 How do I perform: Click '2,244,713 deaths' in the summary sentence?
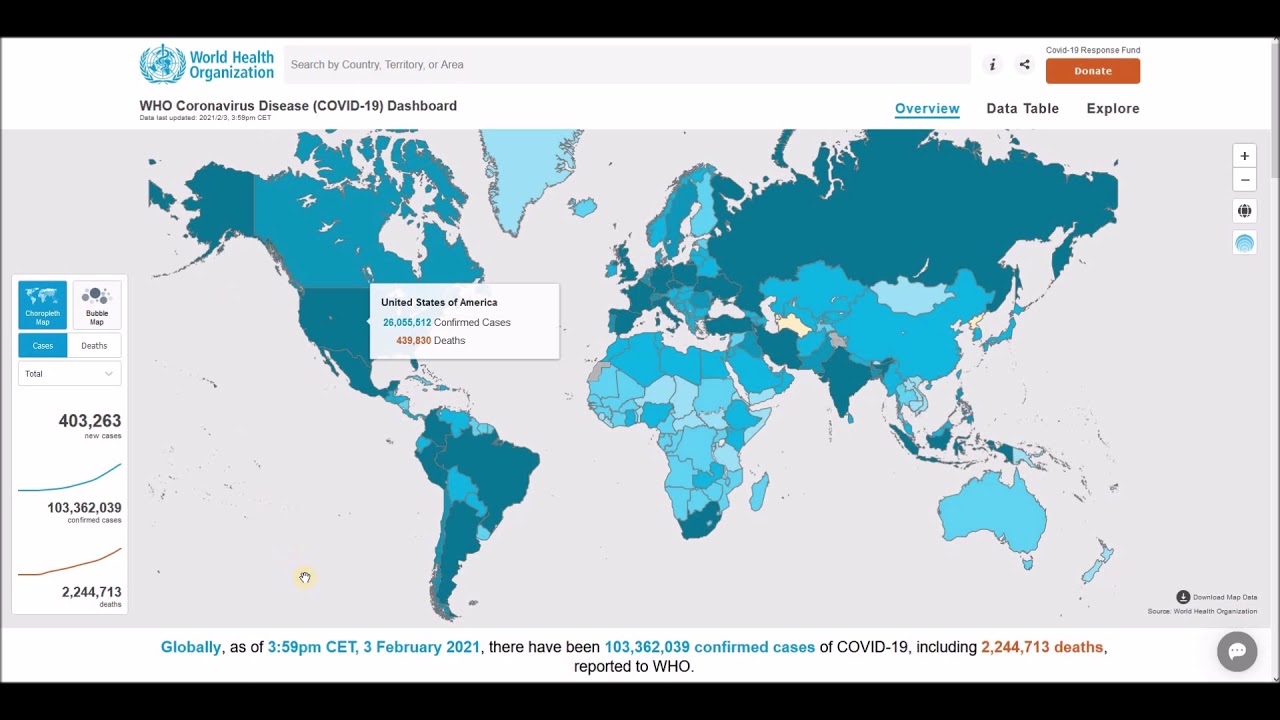[1042, 647]
